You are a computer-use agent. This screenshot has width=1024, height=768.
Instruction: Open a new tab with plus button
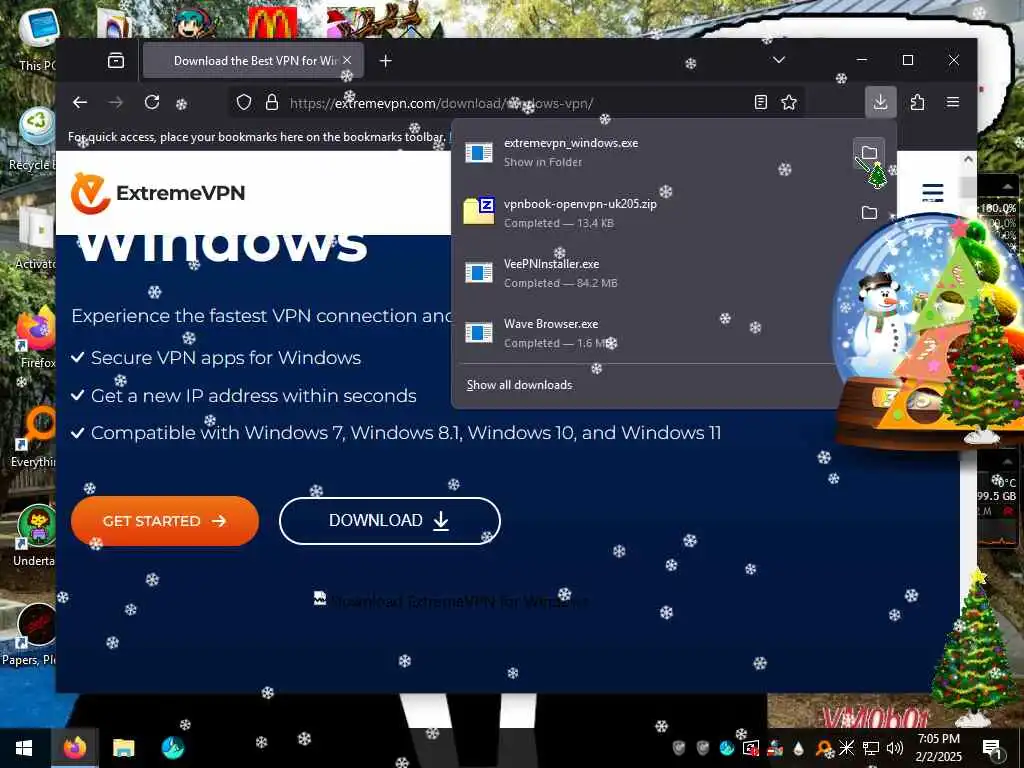click(x=385, y=61)
